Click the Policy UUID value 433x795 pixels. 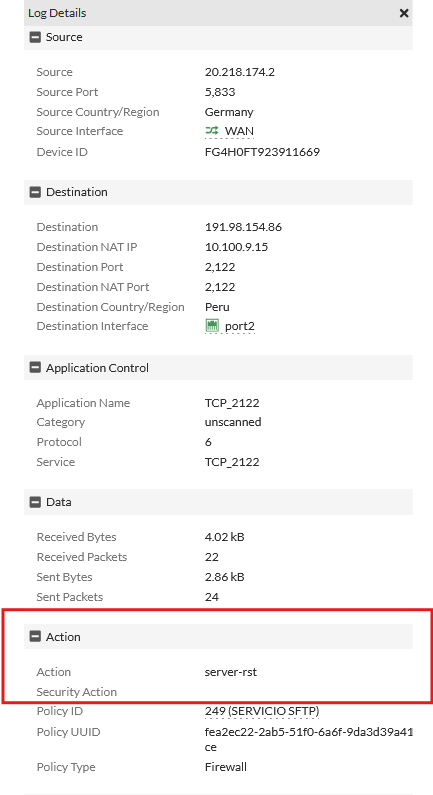click(308, 740)
